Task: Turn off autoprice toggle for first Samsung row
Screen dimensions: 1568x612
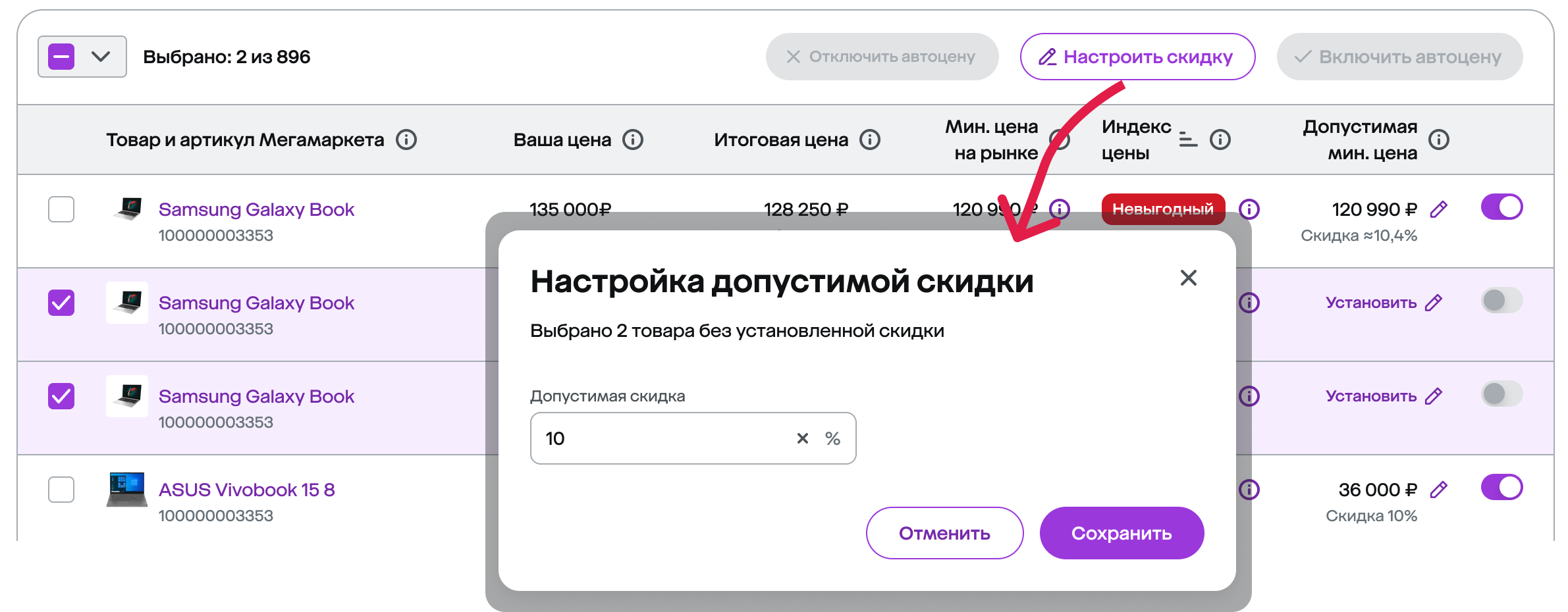Action: tap(1501, 207)
